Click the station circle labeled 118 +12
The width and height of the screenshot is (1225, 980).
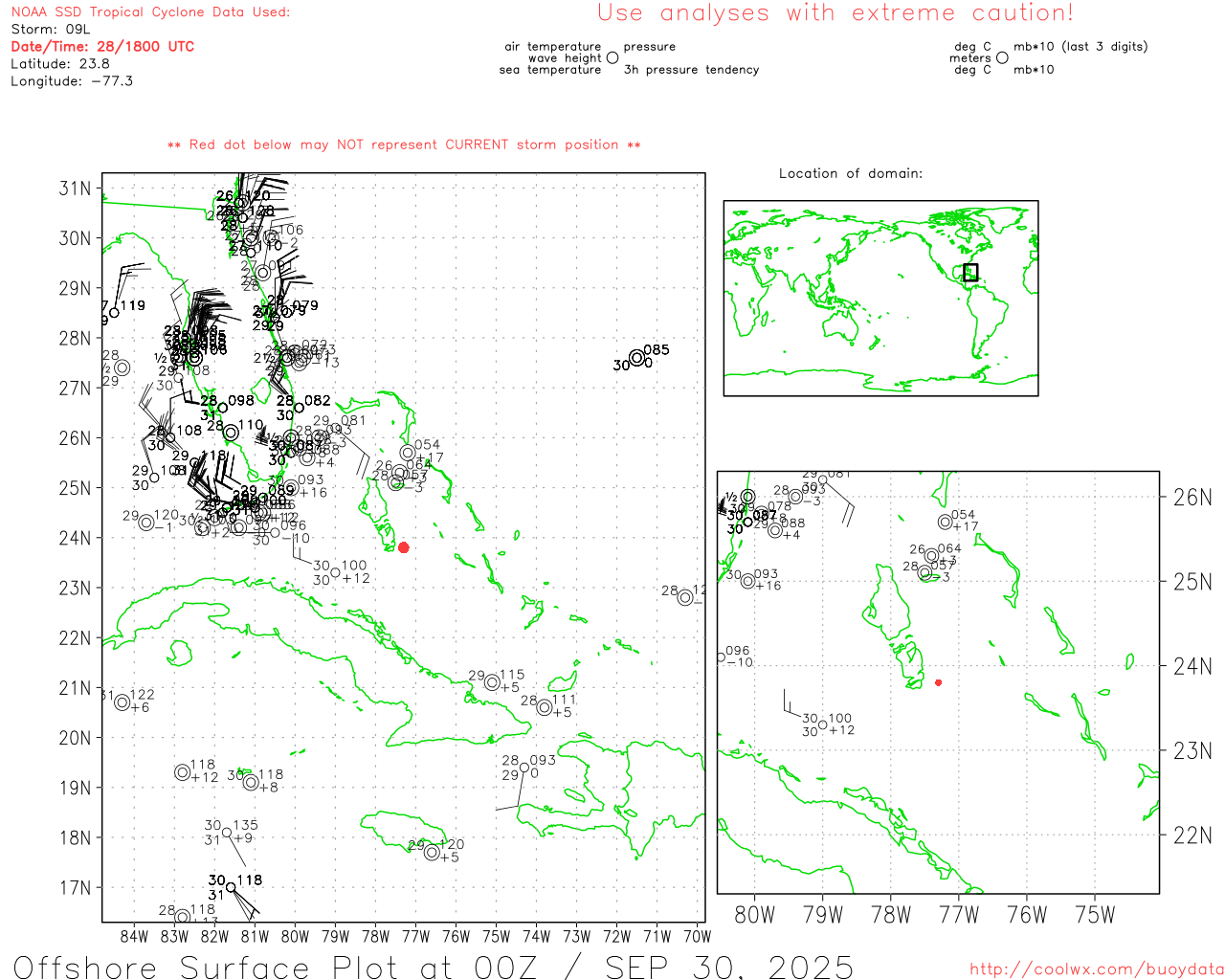click(183, 772)
